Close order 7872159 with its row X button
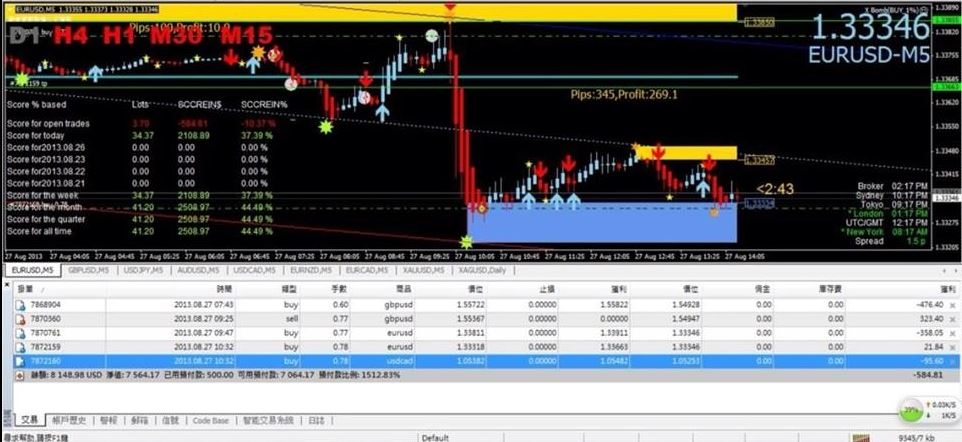 pos(954,346)
